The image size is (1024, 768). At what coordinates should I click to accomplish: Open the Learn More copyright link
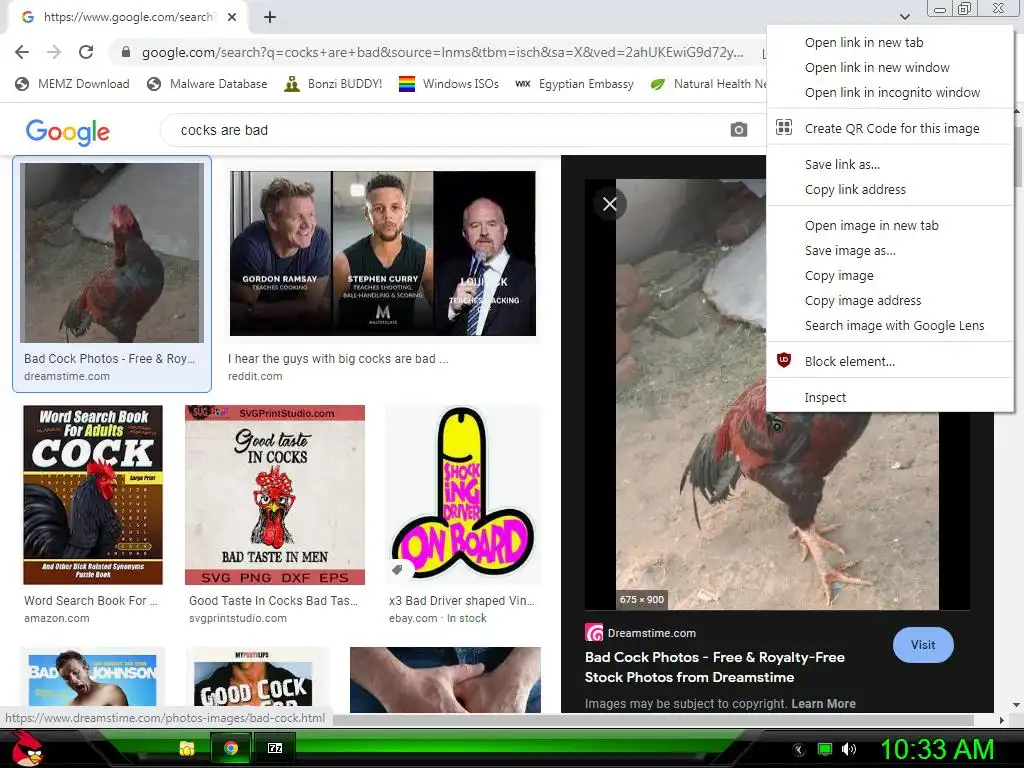823,703
